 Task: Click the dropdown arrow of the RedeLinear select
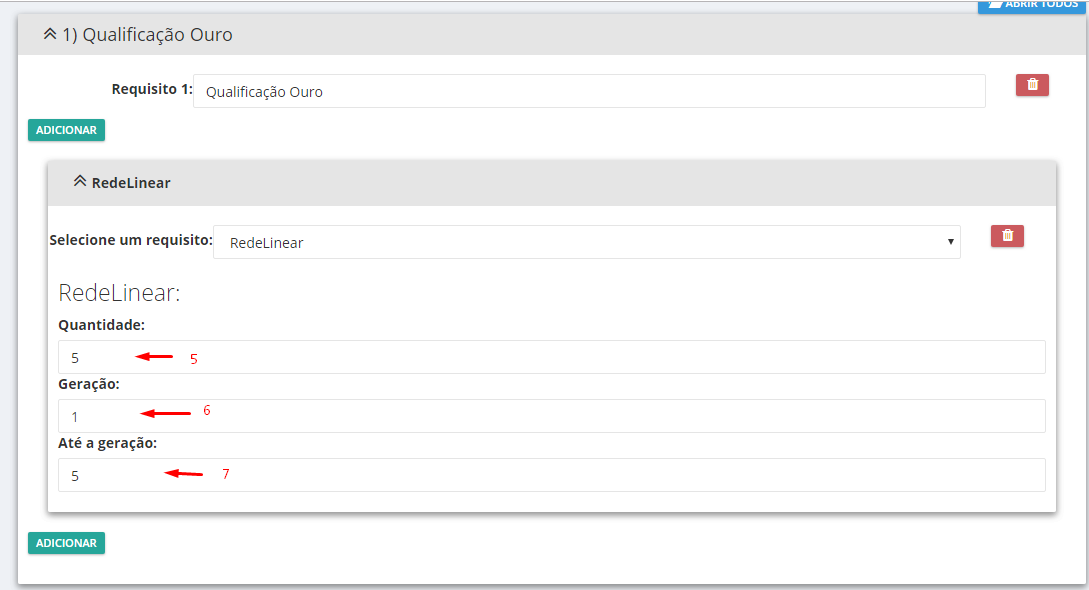tap(950, 242)
